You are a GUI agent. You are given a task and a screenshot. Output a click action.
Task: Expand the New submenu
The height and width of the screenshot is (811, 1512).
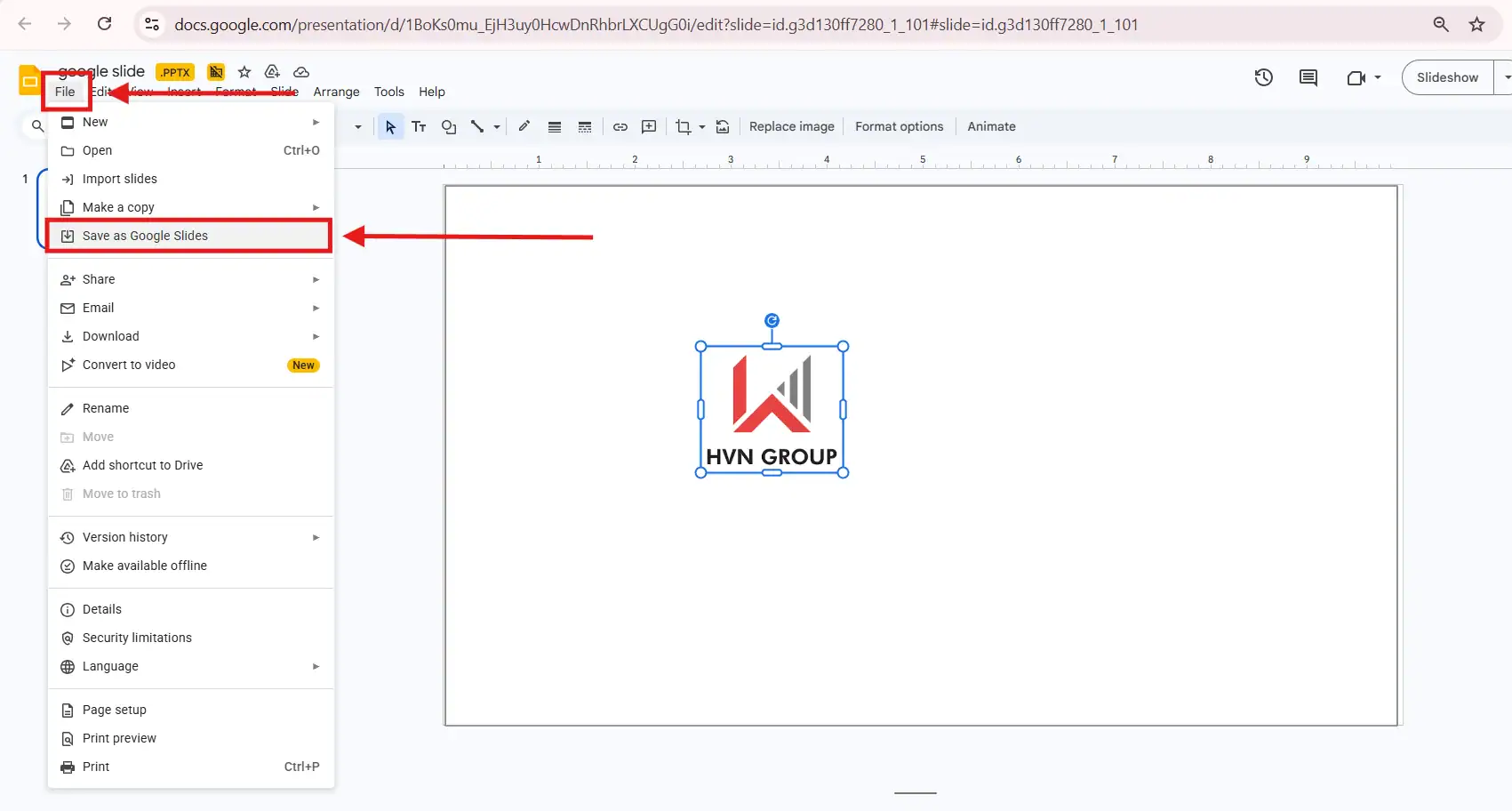click(190, 122)
